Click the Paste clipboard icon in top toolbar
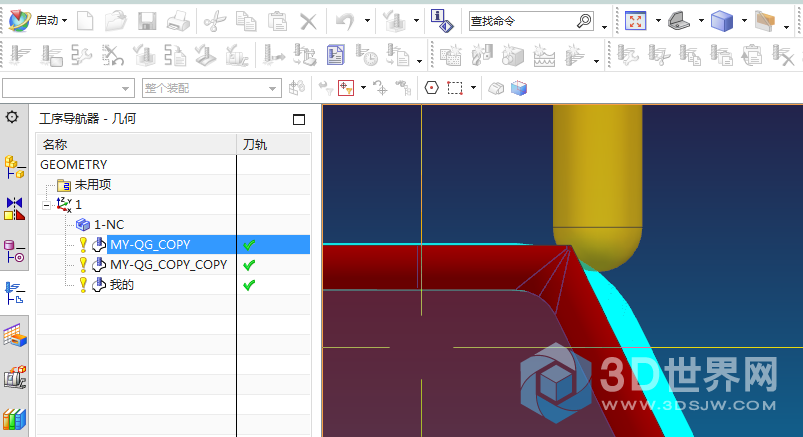The image size is (803, 437). (x=278, y=21)
